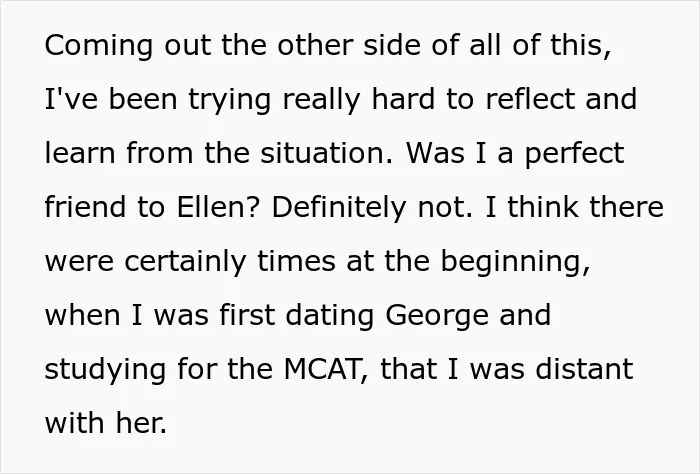Click the word "studying" in the paragraph
The width and height of the screenshot is (700, 474).
coord(105,370)
